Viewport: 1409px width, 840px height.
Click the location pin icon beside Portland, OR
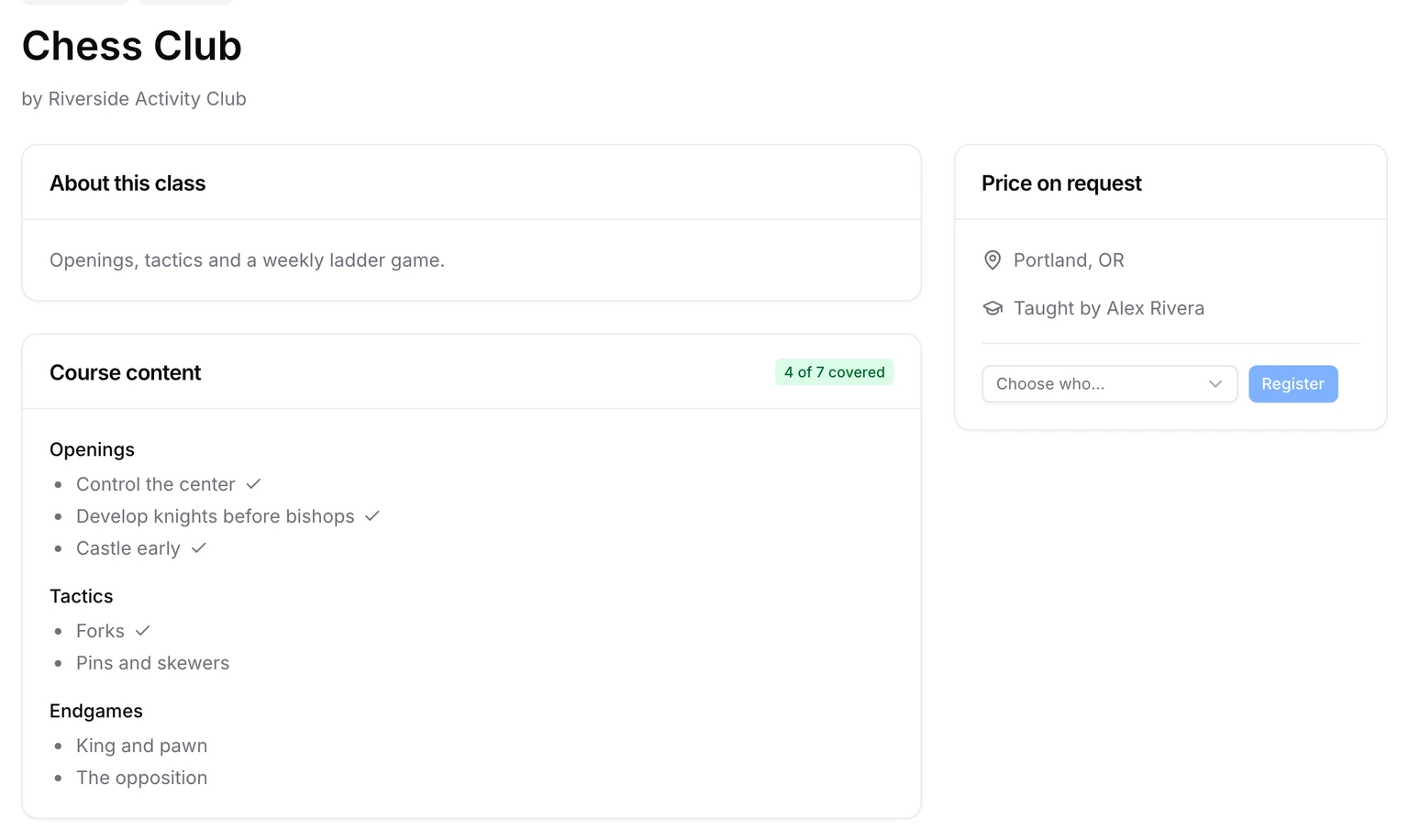pos(992,260)
